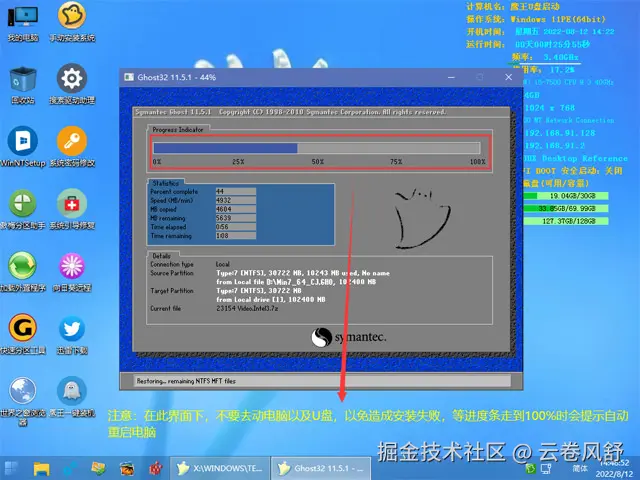The width and height of the screenshot is (640, 480).
Task: Open the 手动安装系统 ghost icon
Action: (x=72, y=22)
